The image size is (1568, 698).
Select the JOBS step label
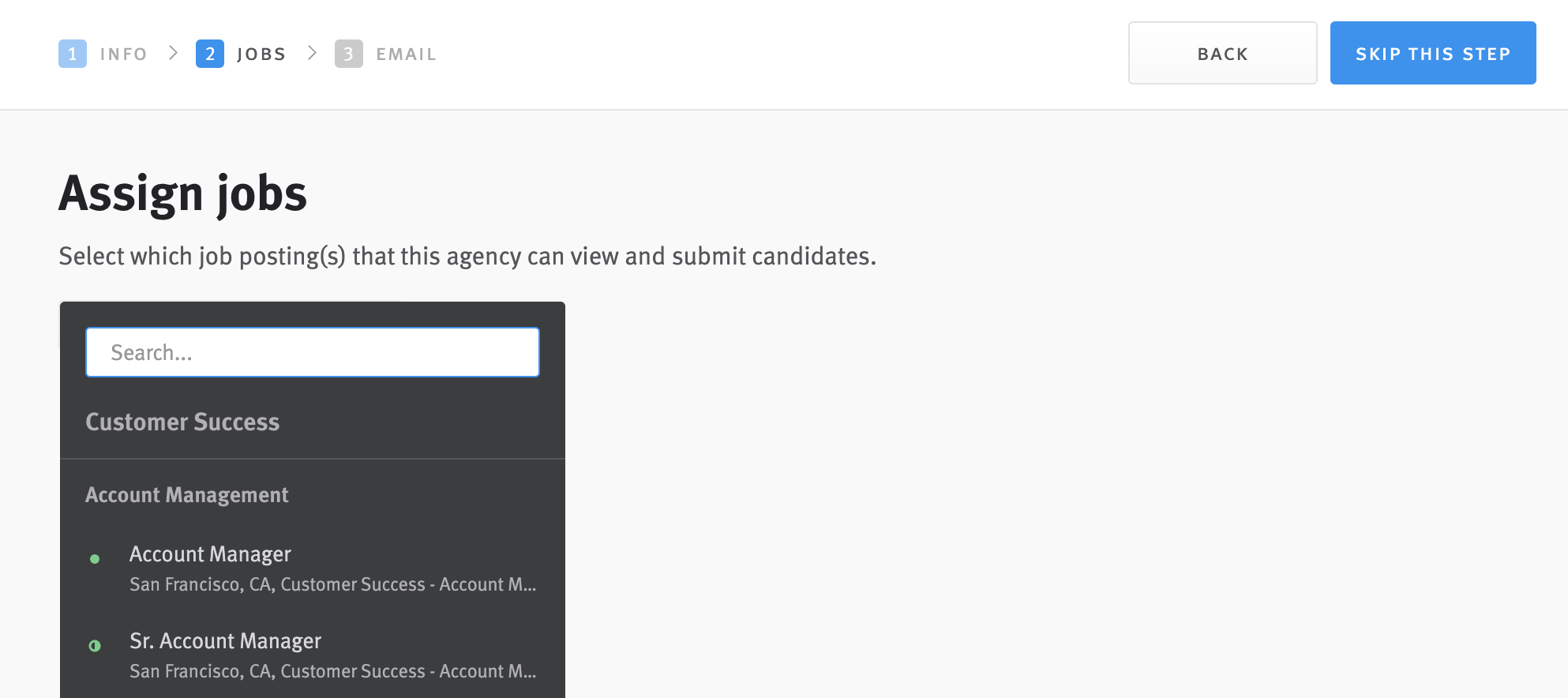pos(261,53)
